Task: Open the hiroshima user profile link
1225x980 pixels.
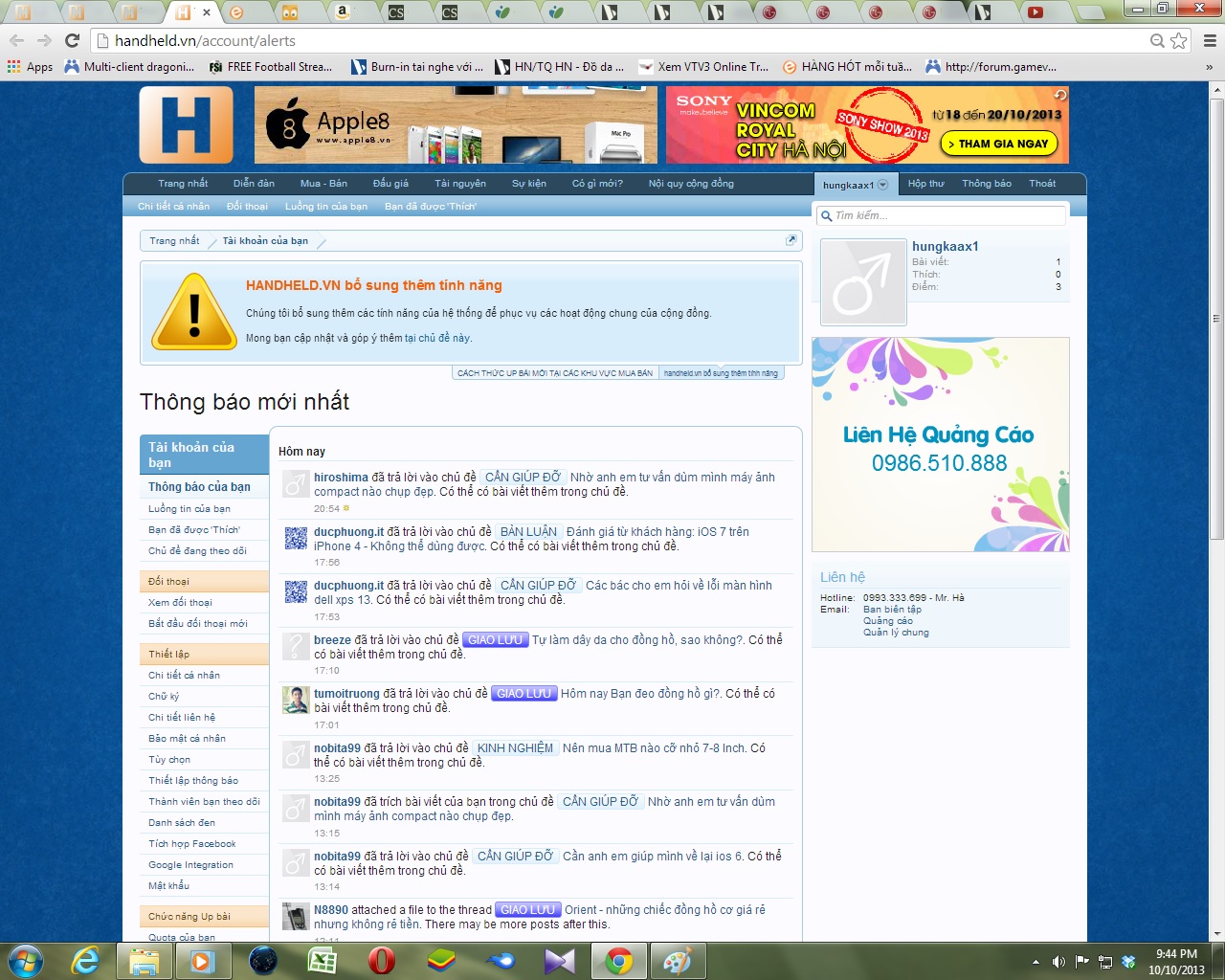Action: (x=341, y=477)
